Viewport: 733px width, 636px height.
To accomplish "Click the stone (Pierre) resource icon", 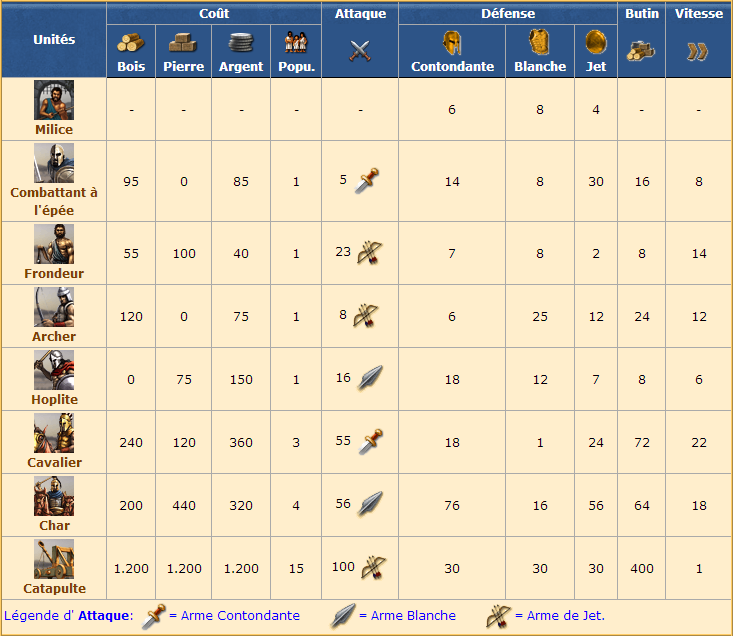I will (183, 45).
